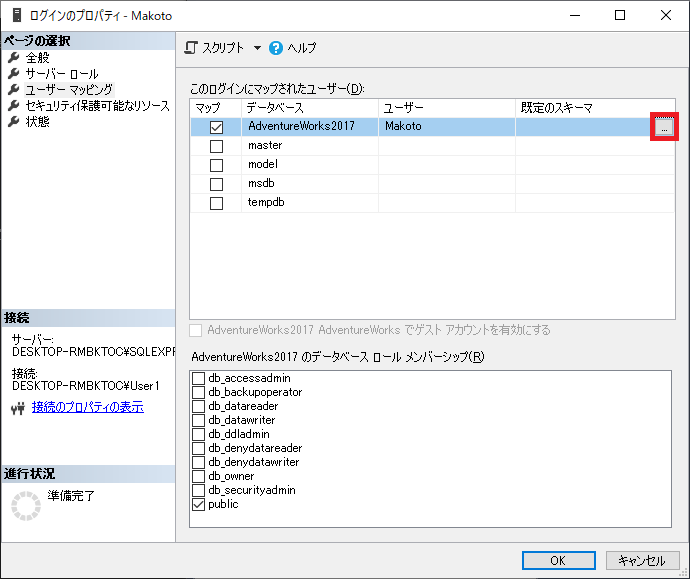Click the ヘルプ label in toolbar
Viewport: 690px width, 579px height.
point(302,48)
